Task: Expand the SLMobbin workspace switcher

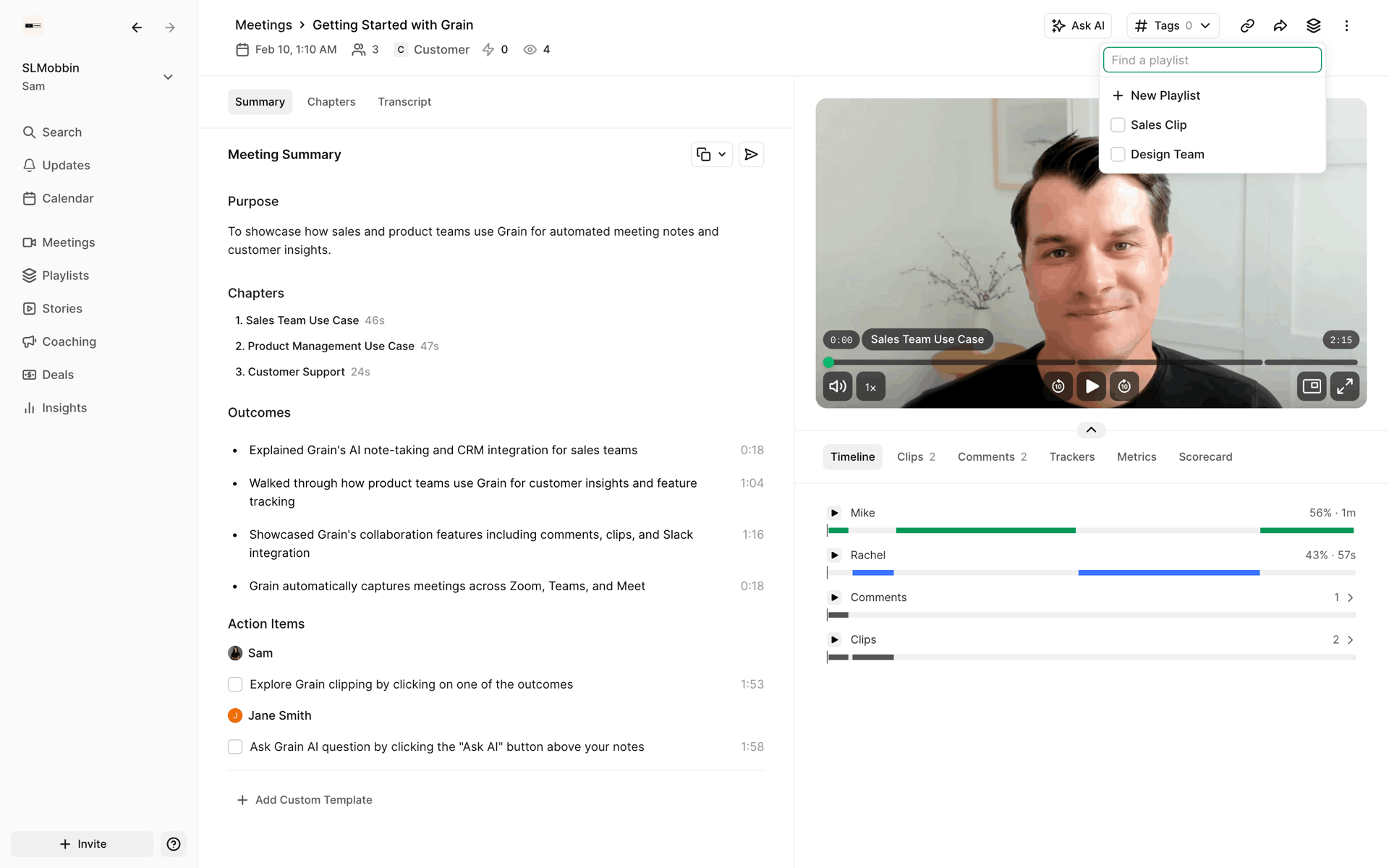Action: pos(168,77)
